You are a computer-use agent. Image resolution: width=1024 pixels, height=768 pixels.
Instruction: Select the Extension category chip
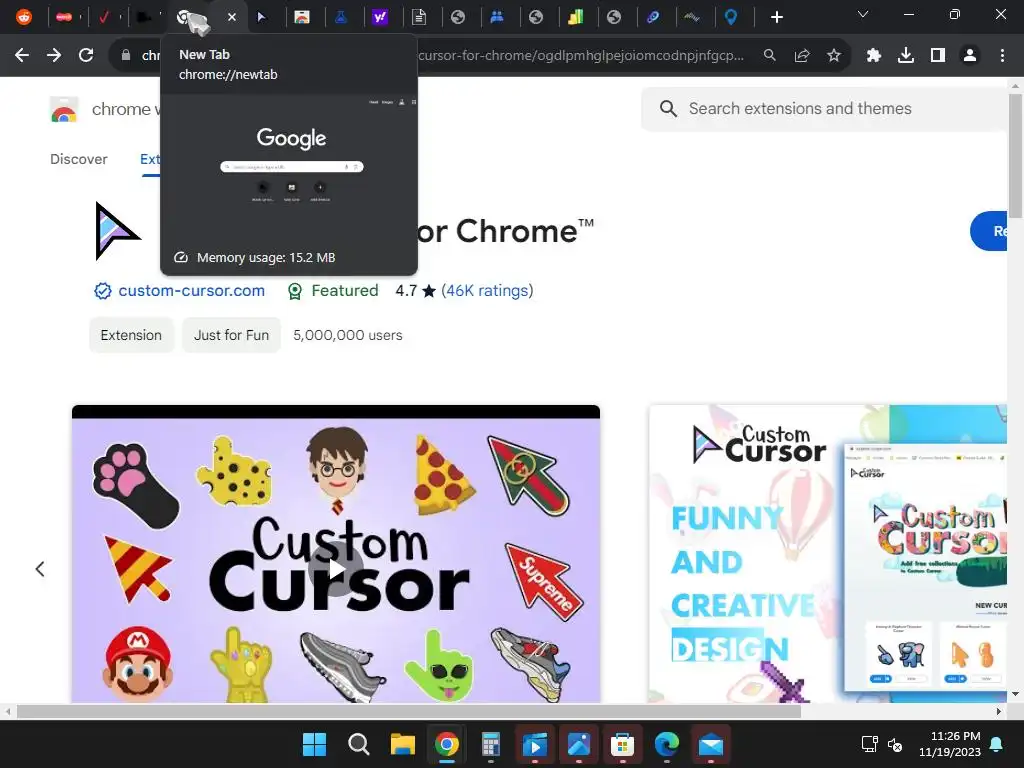[x=131, y=335]
